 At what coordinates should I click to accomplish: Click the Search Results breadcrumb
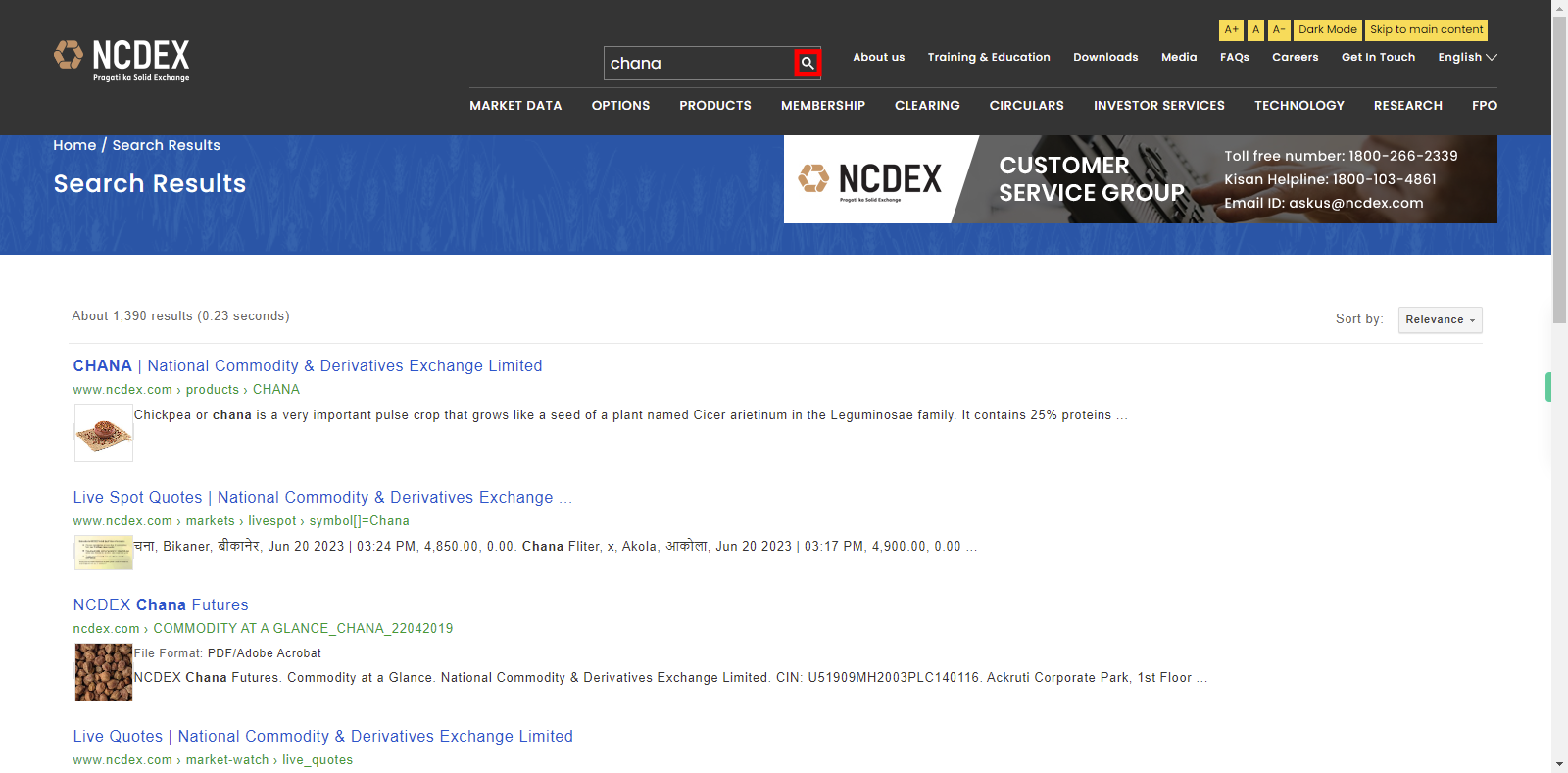[x=166, y=145]
